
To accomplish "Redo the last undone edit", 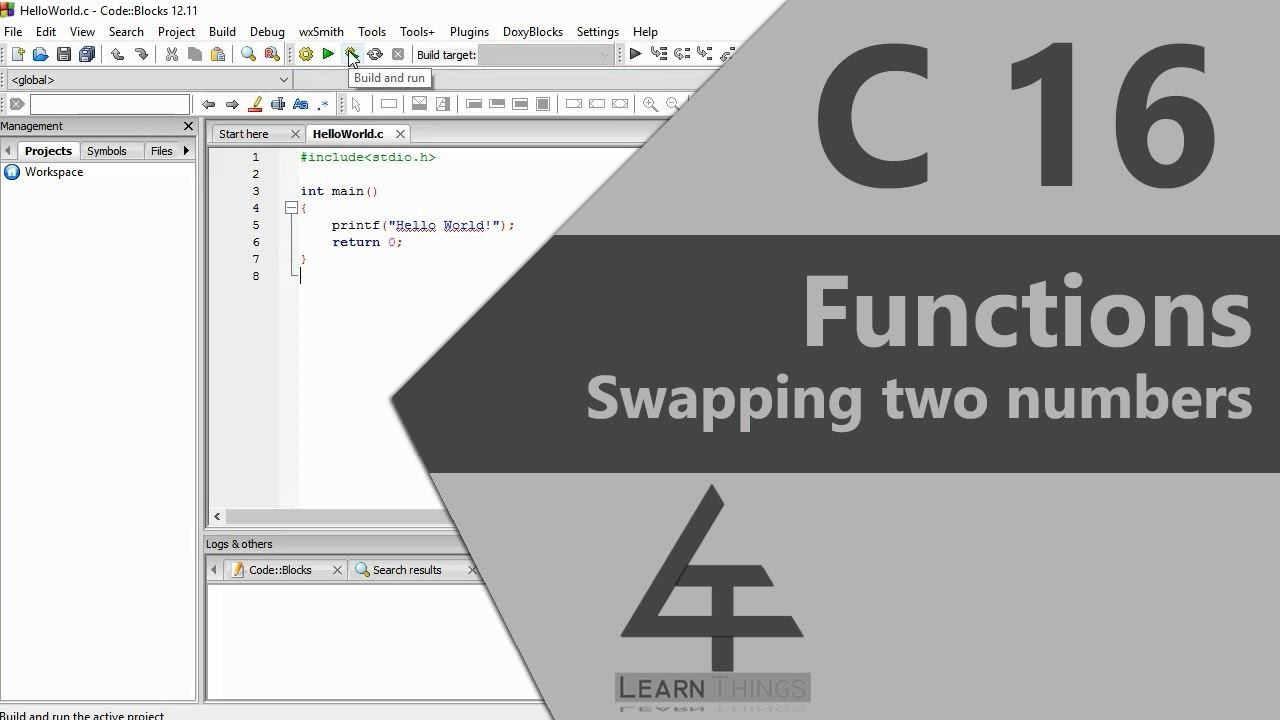I will (x=141, y=55).
